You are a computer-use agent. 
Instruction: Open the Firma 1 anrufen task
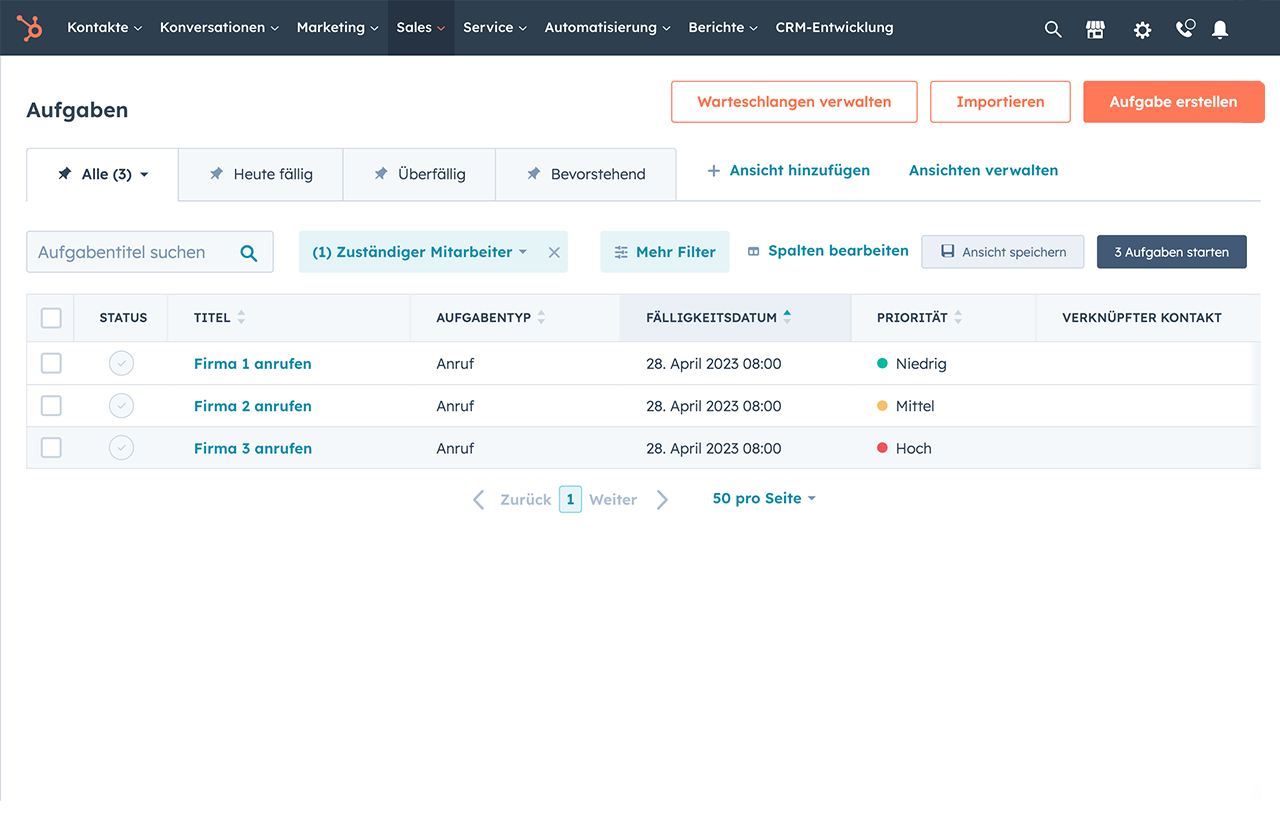pos(253,364)
